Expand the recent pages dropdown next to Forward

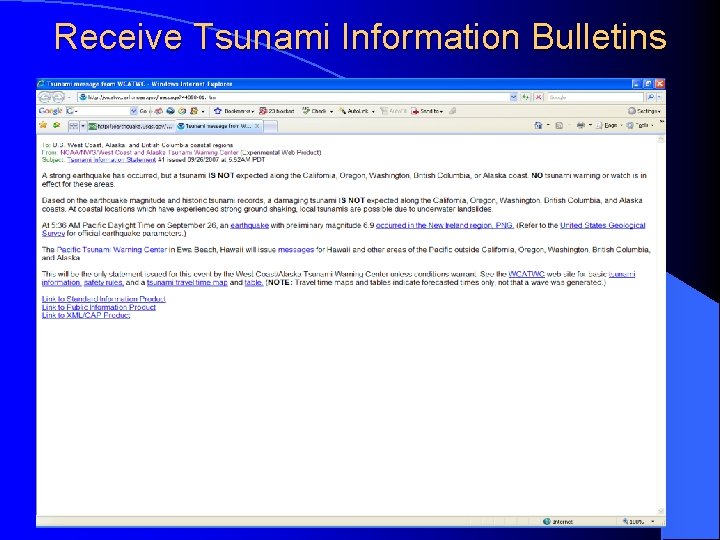(69, 97)
